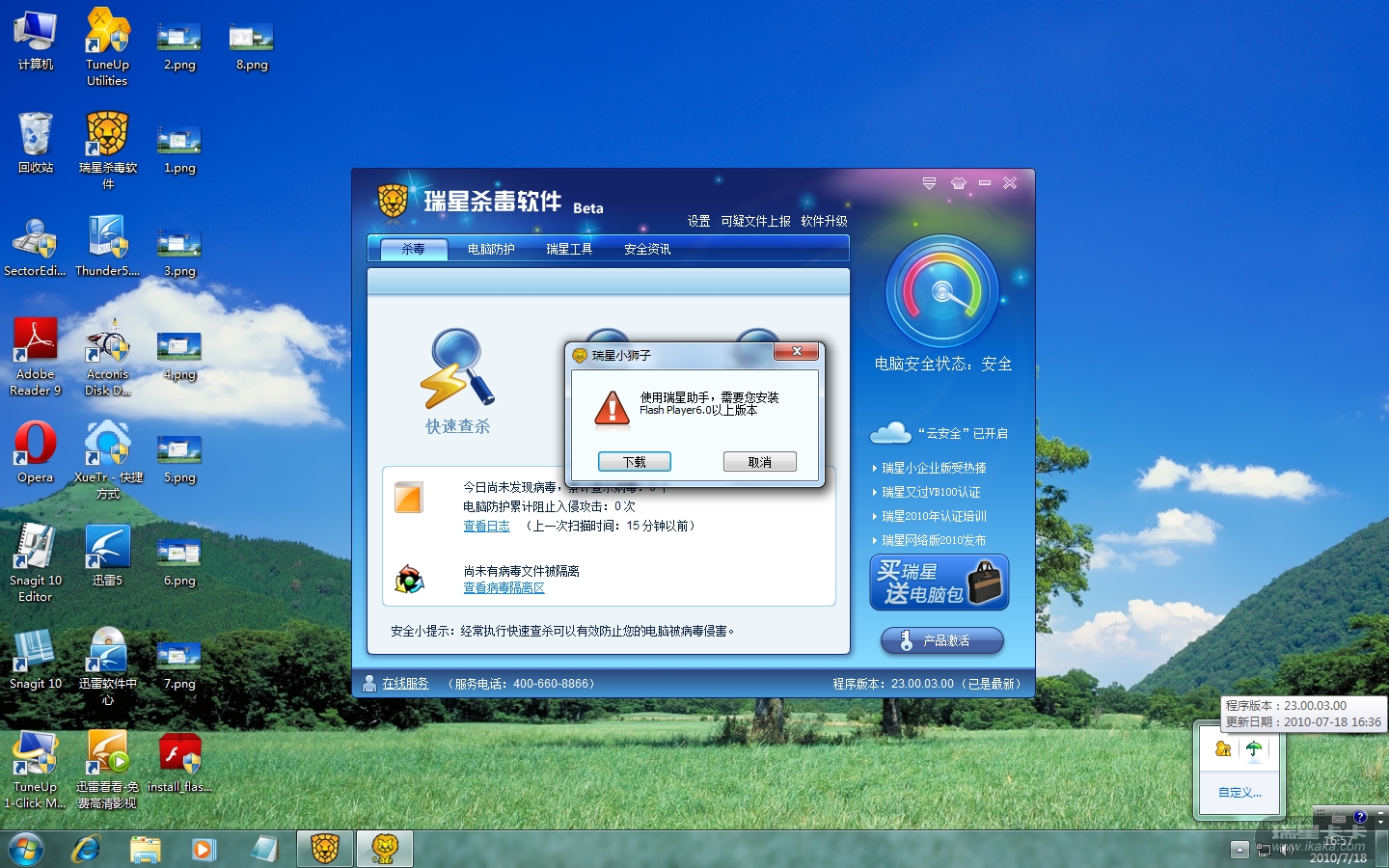Toggle the hidden tray icons arrow
This screenshot has width=1389, height=868.
point(1240,850)
